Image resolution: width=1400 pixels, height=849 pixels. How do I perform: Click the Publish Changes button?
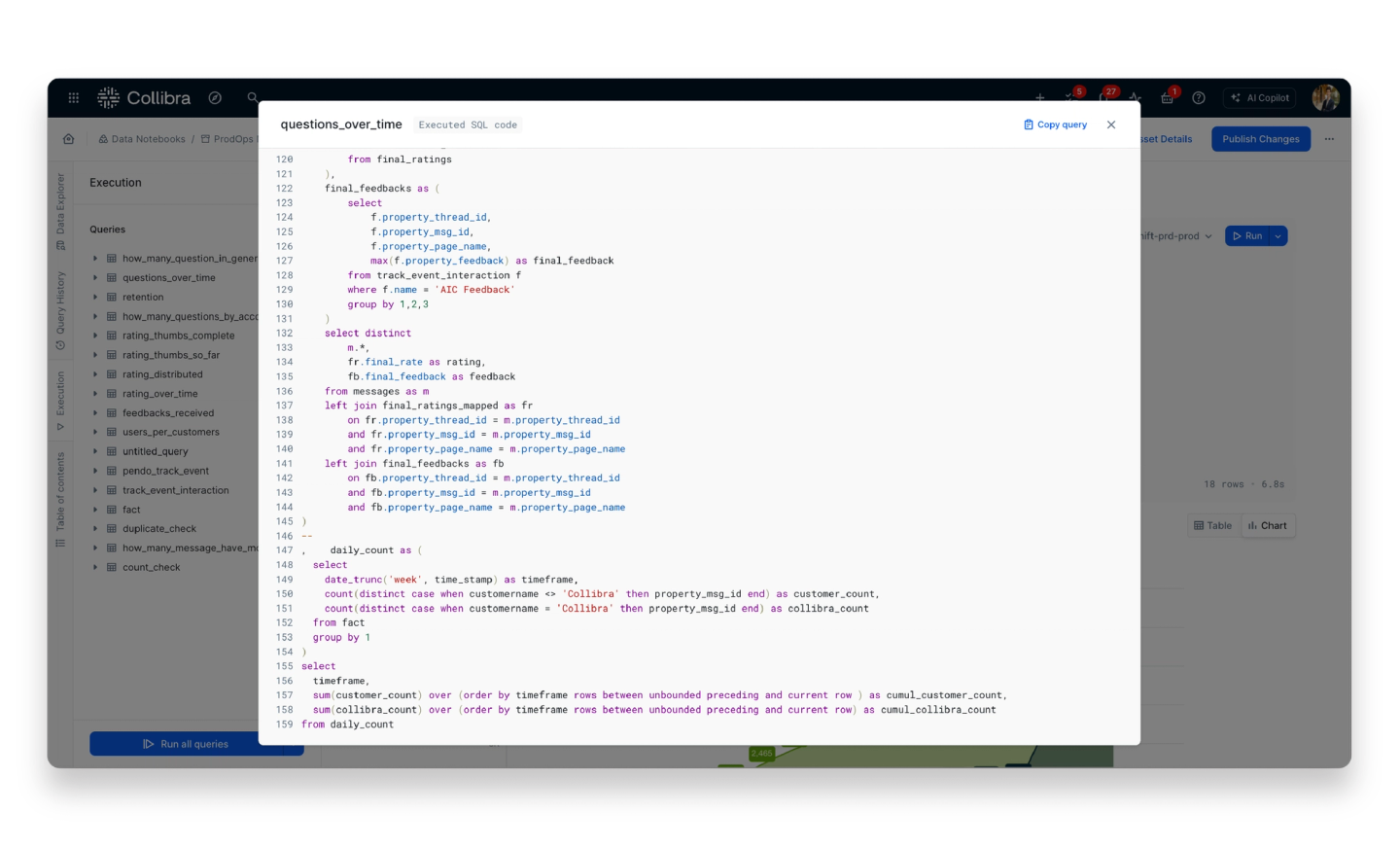1260,139
